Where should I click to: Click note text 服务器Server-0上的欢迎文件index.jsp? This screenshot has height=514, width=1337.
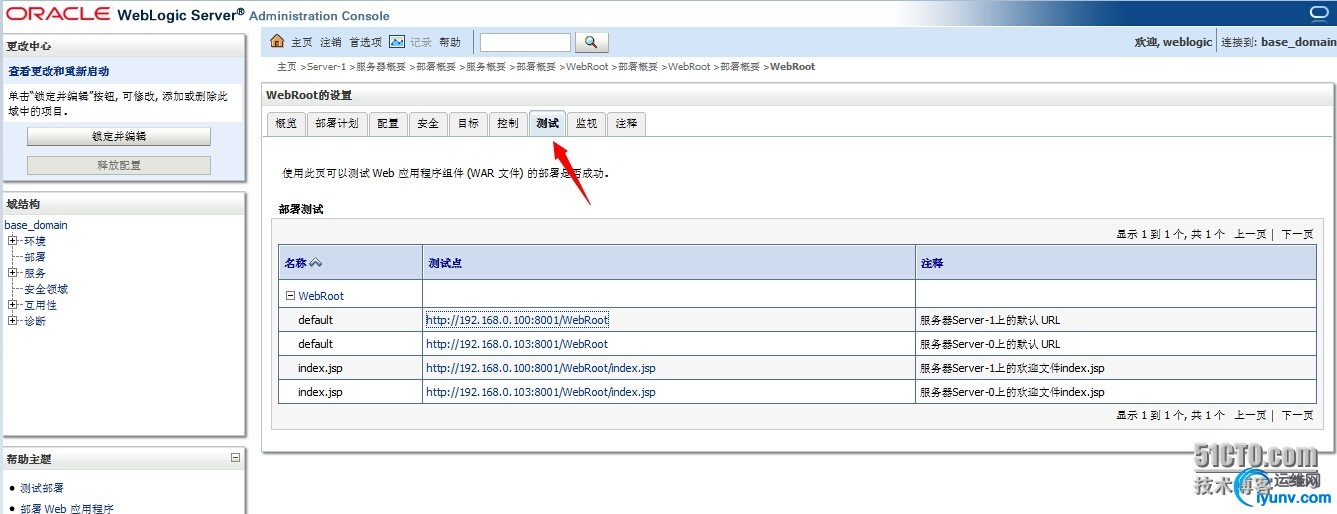pyautogui.click(x=1012, y=392)
